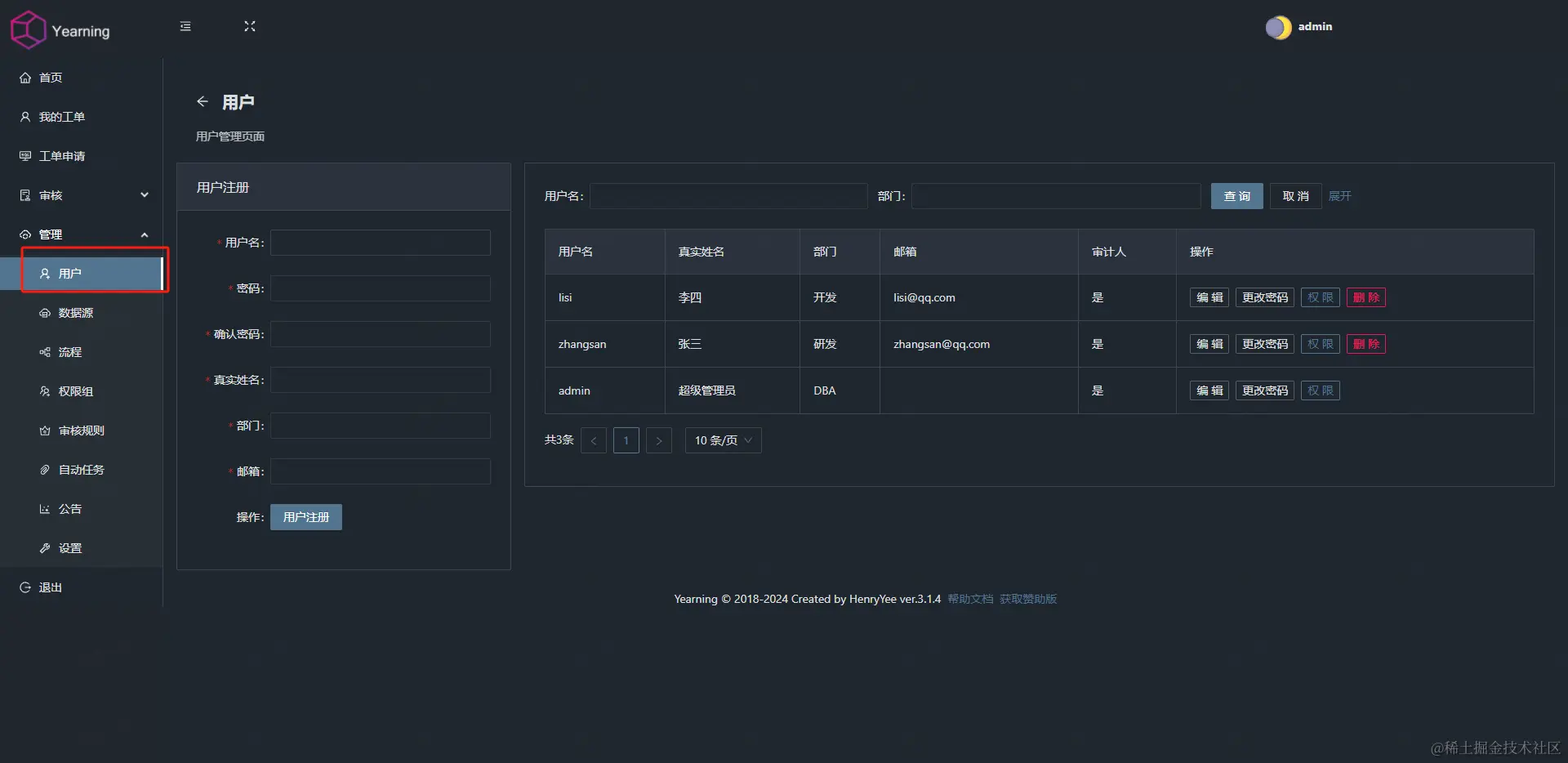Open the 10 条/页 page size dropdown
The image size is (1568, 763).
[x=724, y=440]
